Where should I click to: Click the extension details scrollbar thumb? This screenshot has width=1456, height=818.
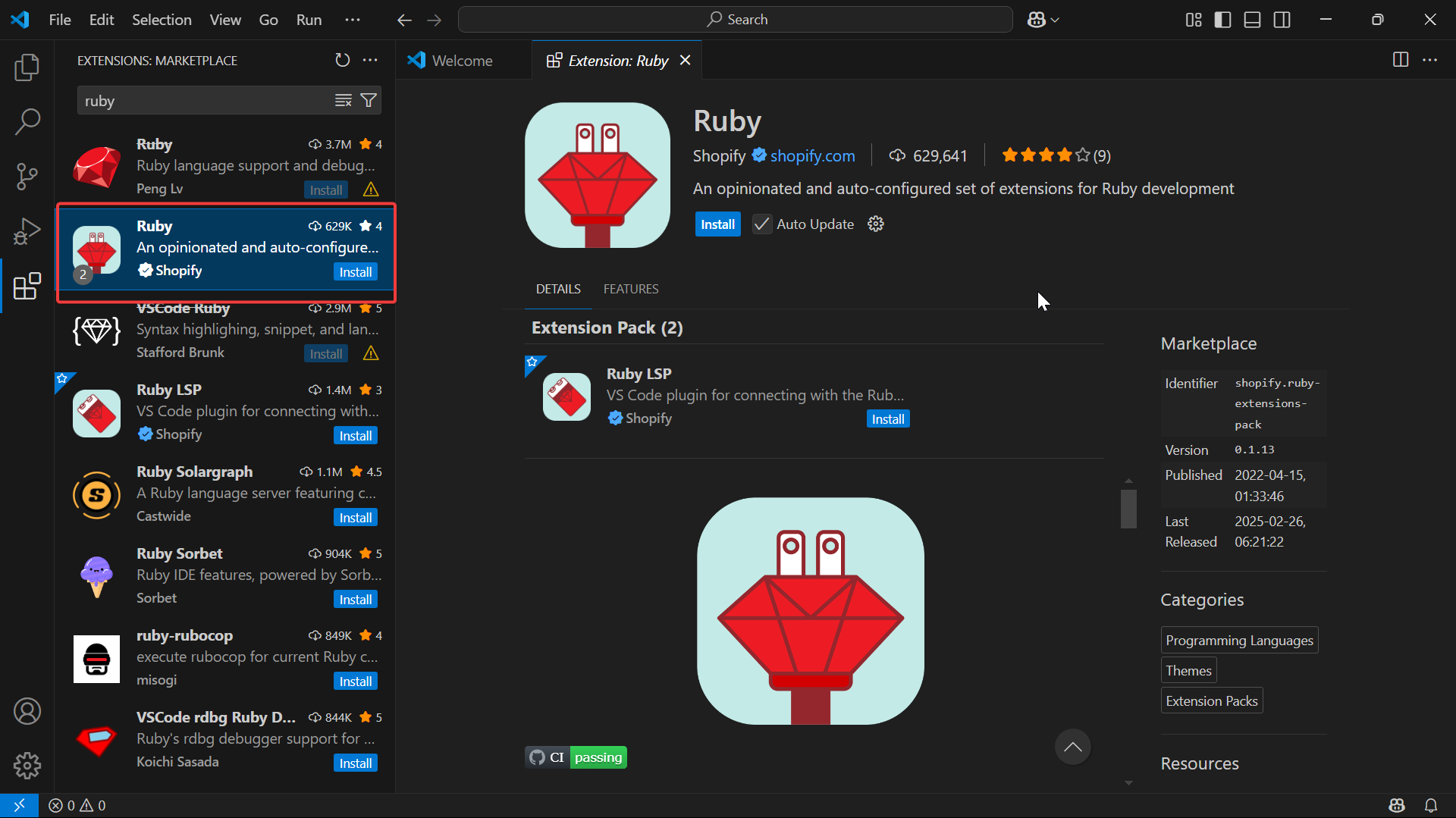(x=1128, y=509)
